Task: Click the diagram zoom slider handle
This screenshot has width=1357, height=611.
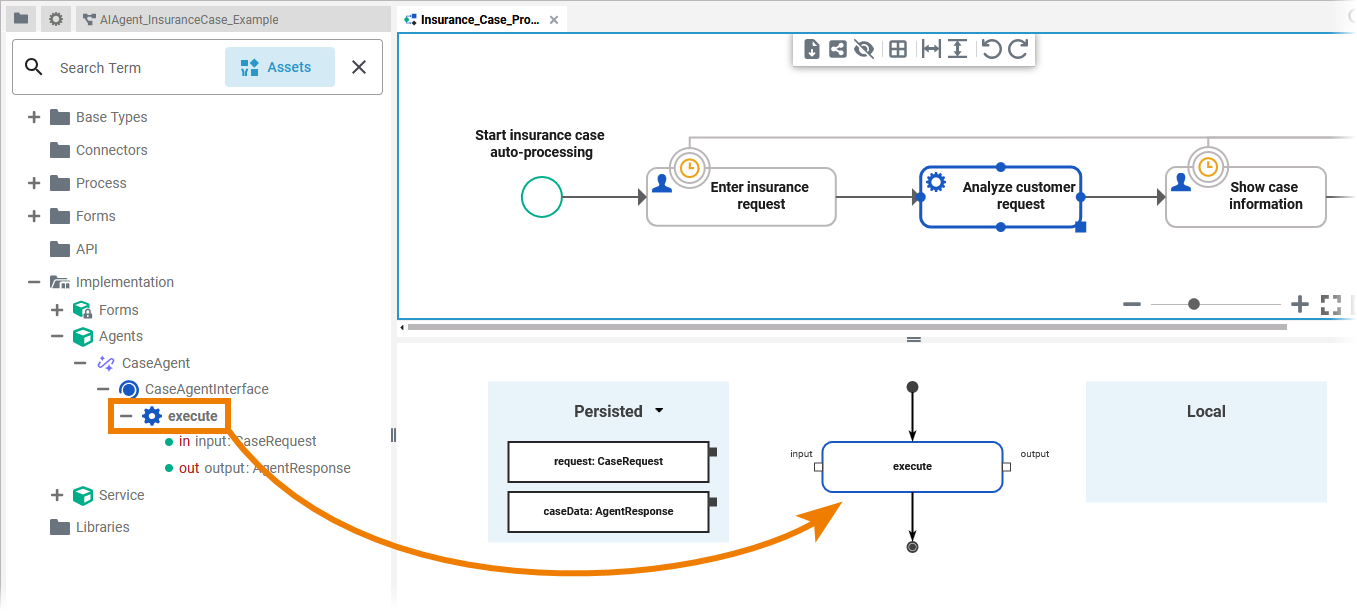Action: pyautogui.click(x=1194, y=304)
